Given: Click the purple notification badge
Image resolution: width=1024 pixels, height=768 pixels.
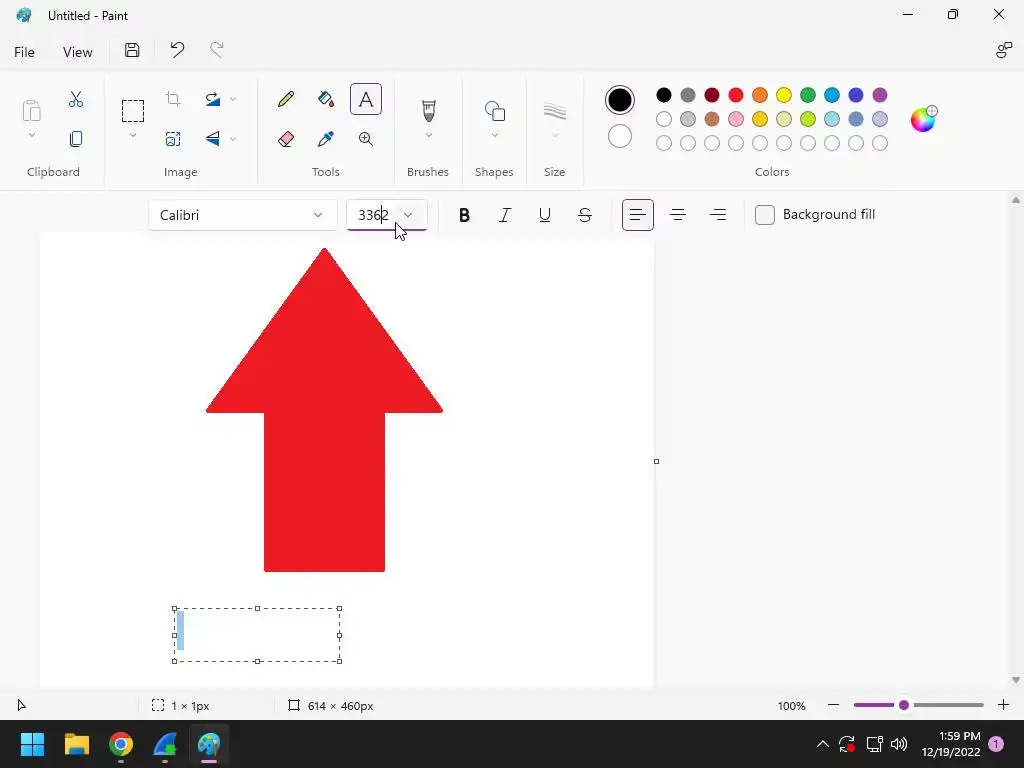Looking at the screenshot, I should (x=996, y=744).
